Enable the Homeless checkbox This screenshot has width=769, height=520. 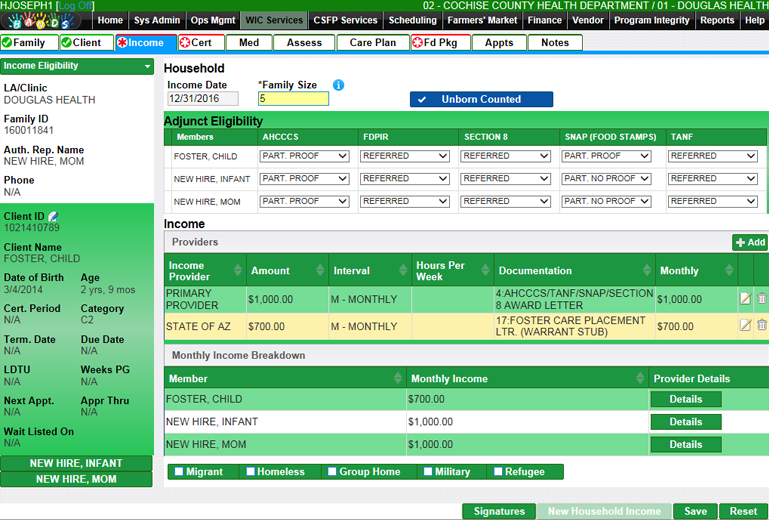pos(249,472)
